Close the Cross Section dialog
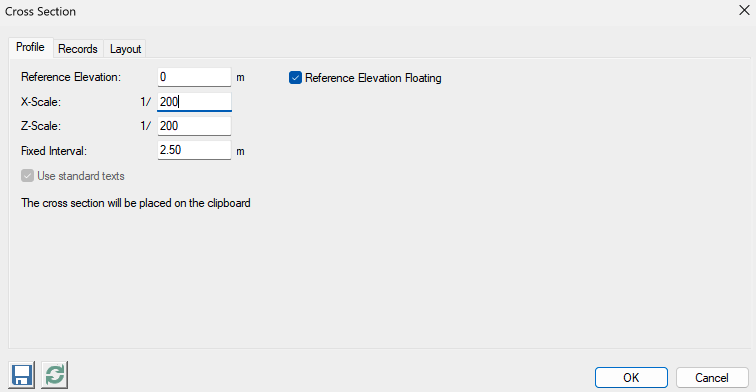Screen dimensions: 756x392 744,10
